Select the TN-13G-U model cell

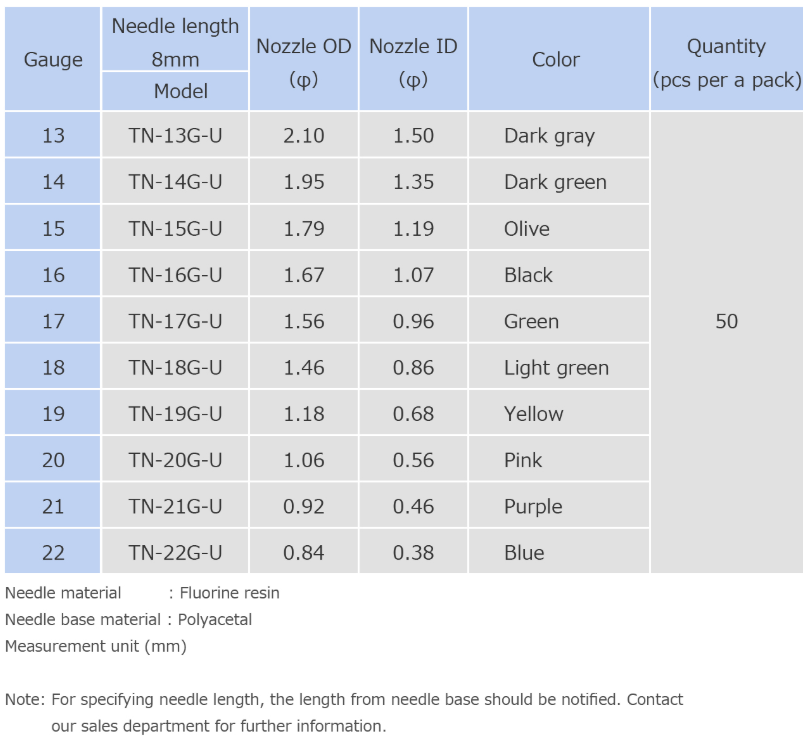coord(175,136)
